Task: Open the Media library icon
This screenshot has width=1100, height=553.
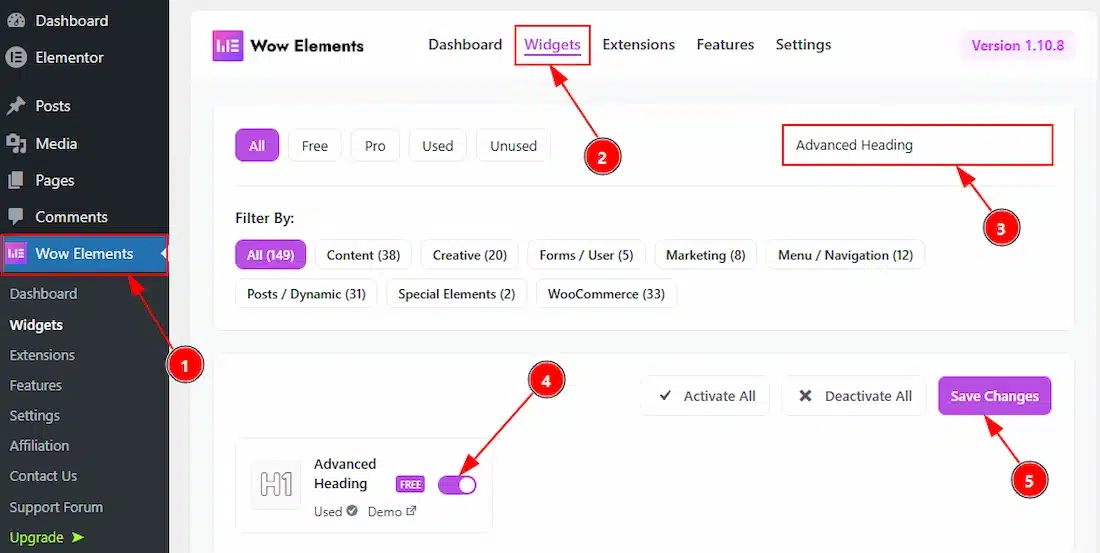Action: (16, 144)
